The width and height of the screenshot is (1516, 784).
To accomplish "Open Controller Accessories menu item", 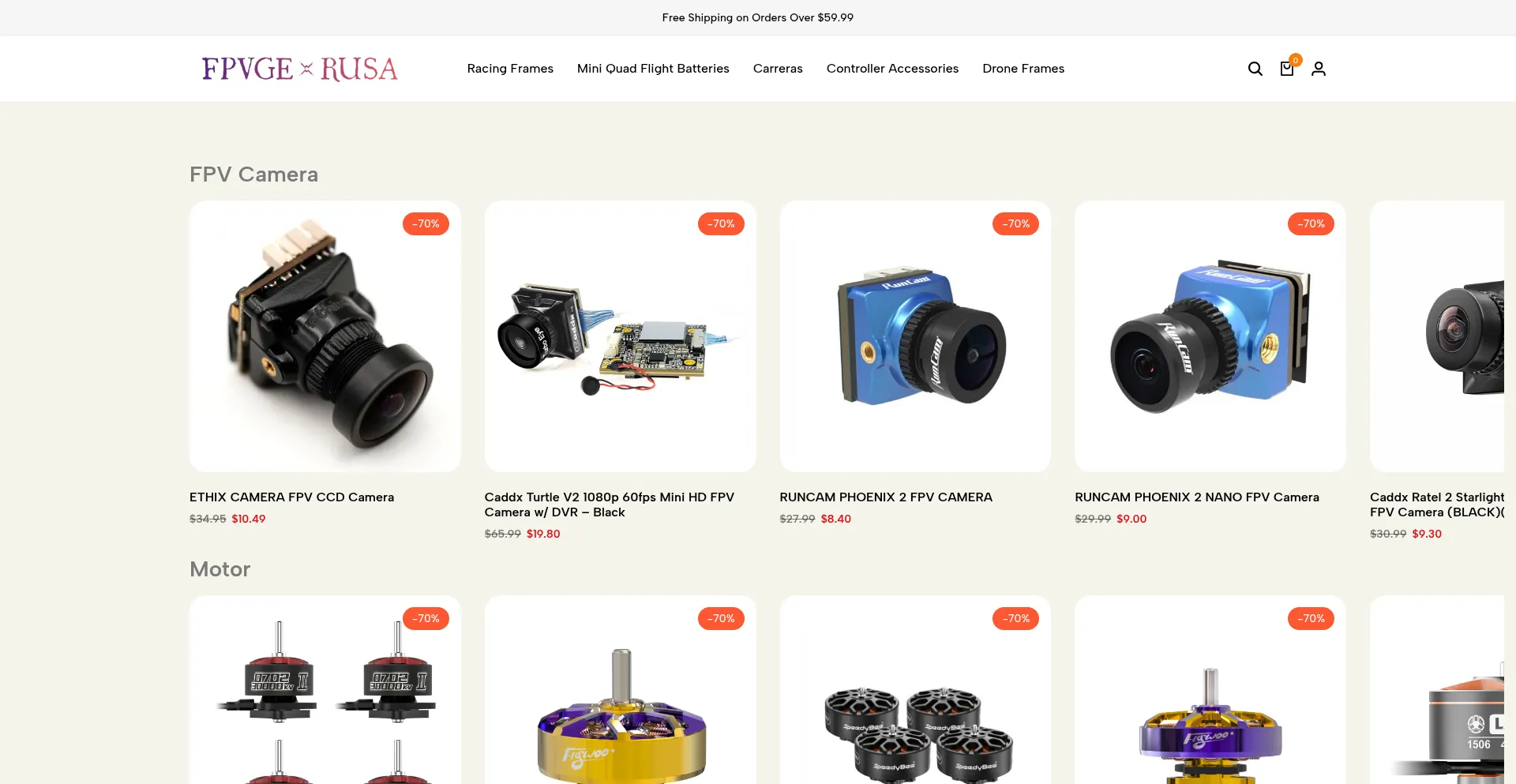I will 892,69.
